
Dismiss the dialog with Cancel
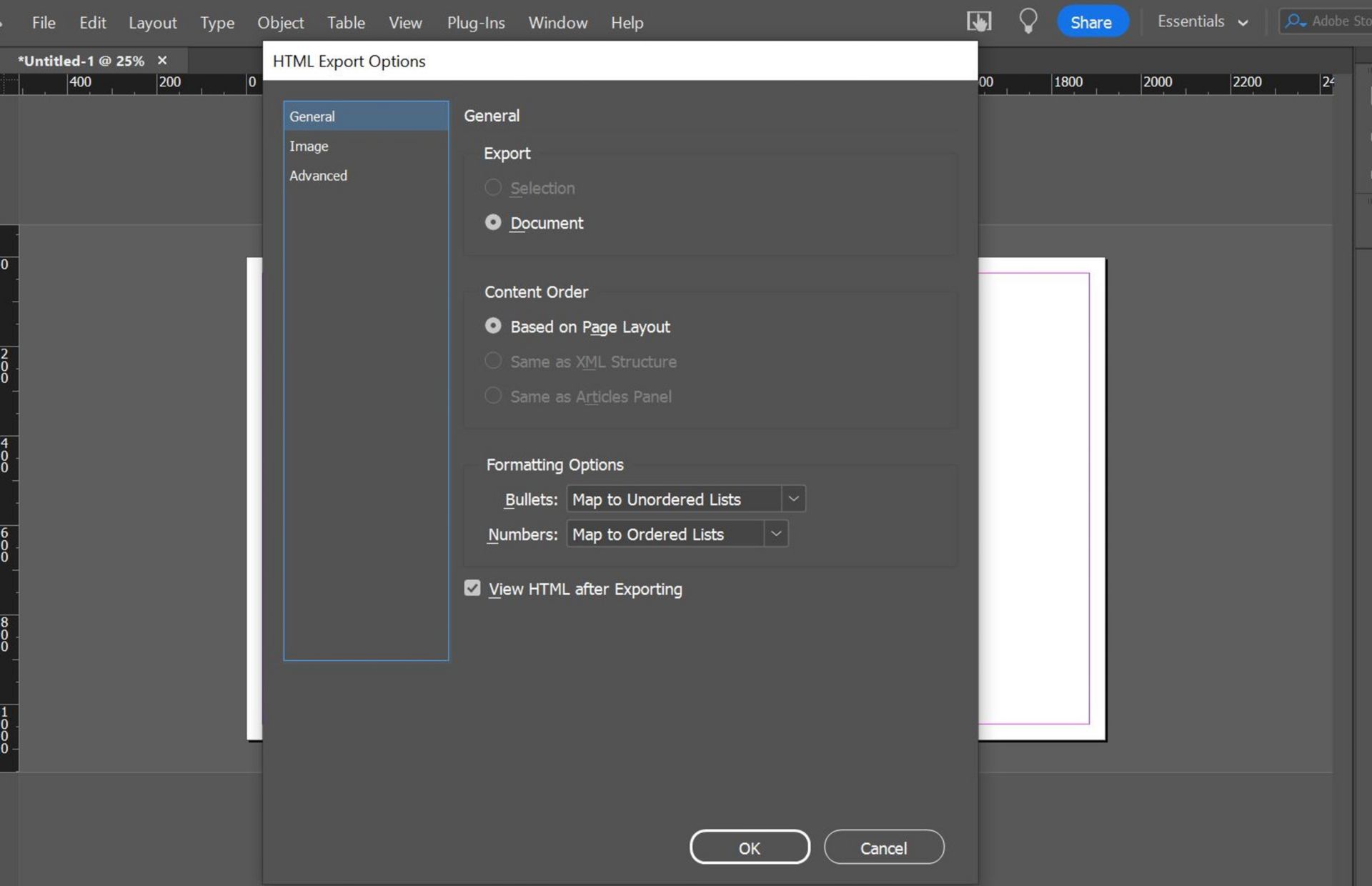(883, 847)
